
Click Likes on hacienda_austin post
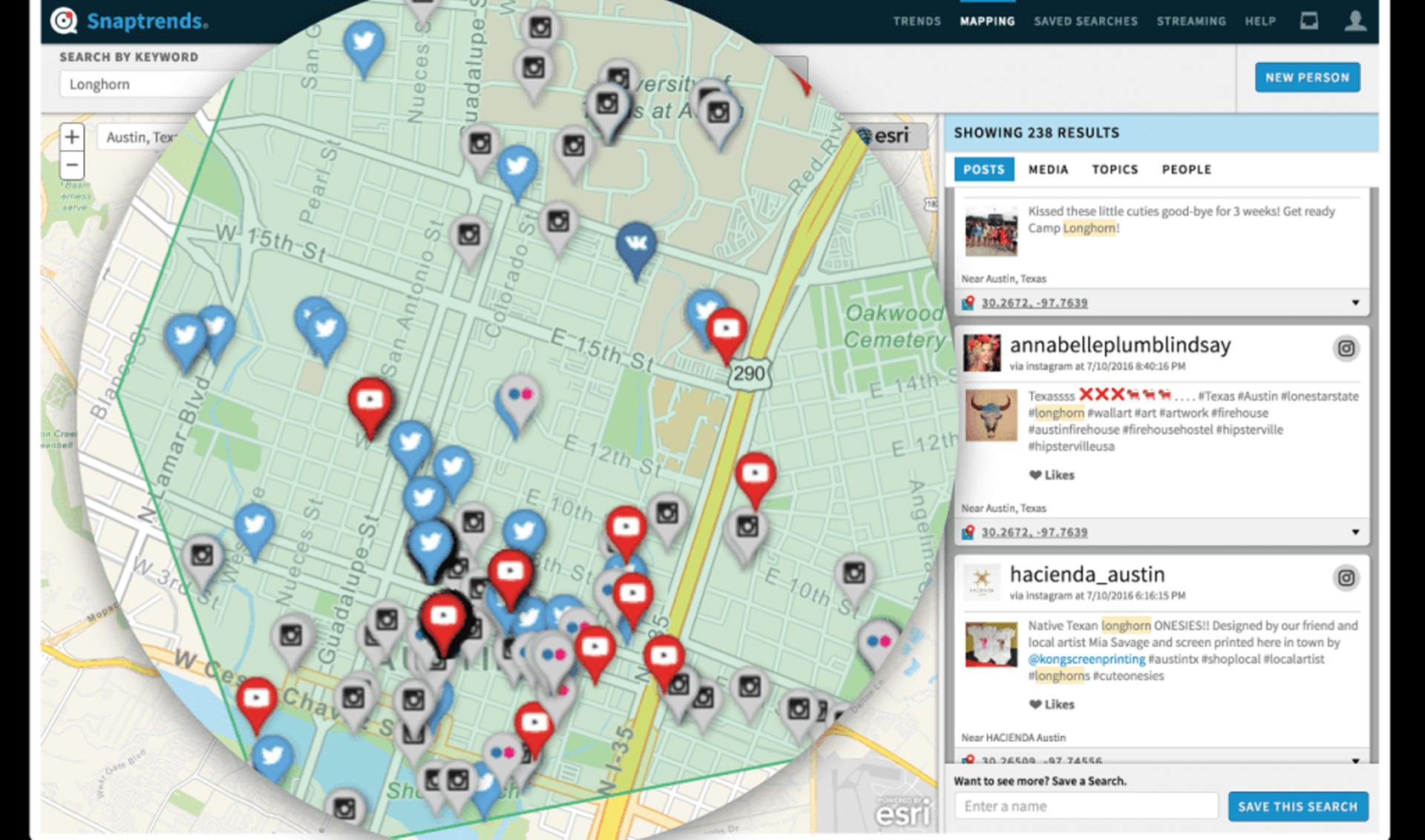1052,704
